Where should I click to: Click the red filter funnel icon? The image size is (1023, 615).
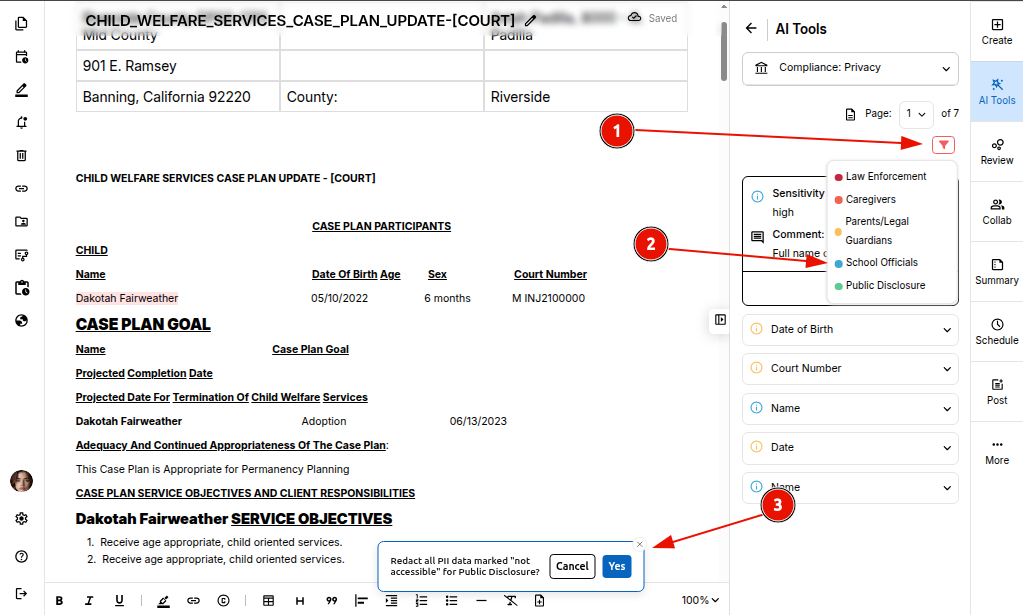[x=943, y=145]
